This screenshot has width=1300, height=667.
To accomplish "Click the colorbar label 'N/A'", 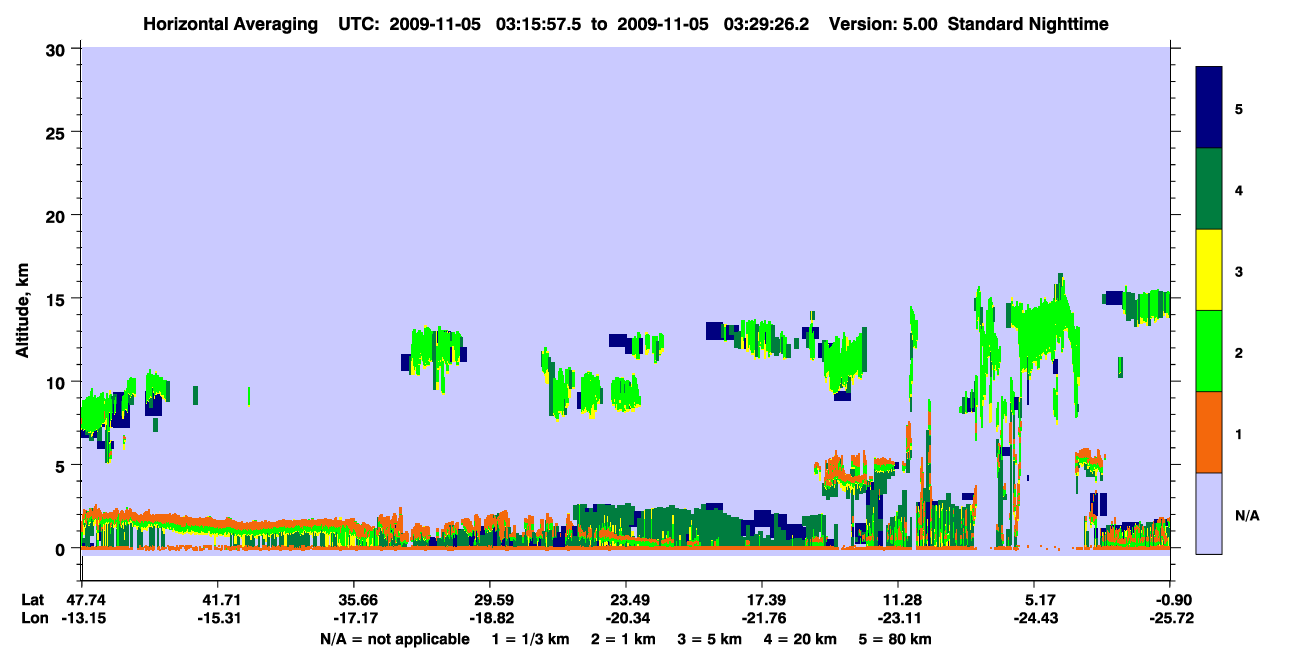I will tap(1246, 515).
